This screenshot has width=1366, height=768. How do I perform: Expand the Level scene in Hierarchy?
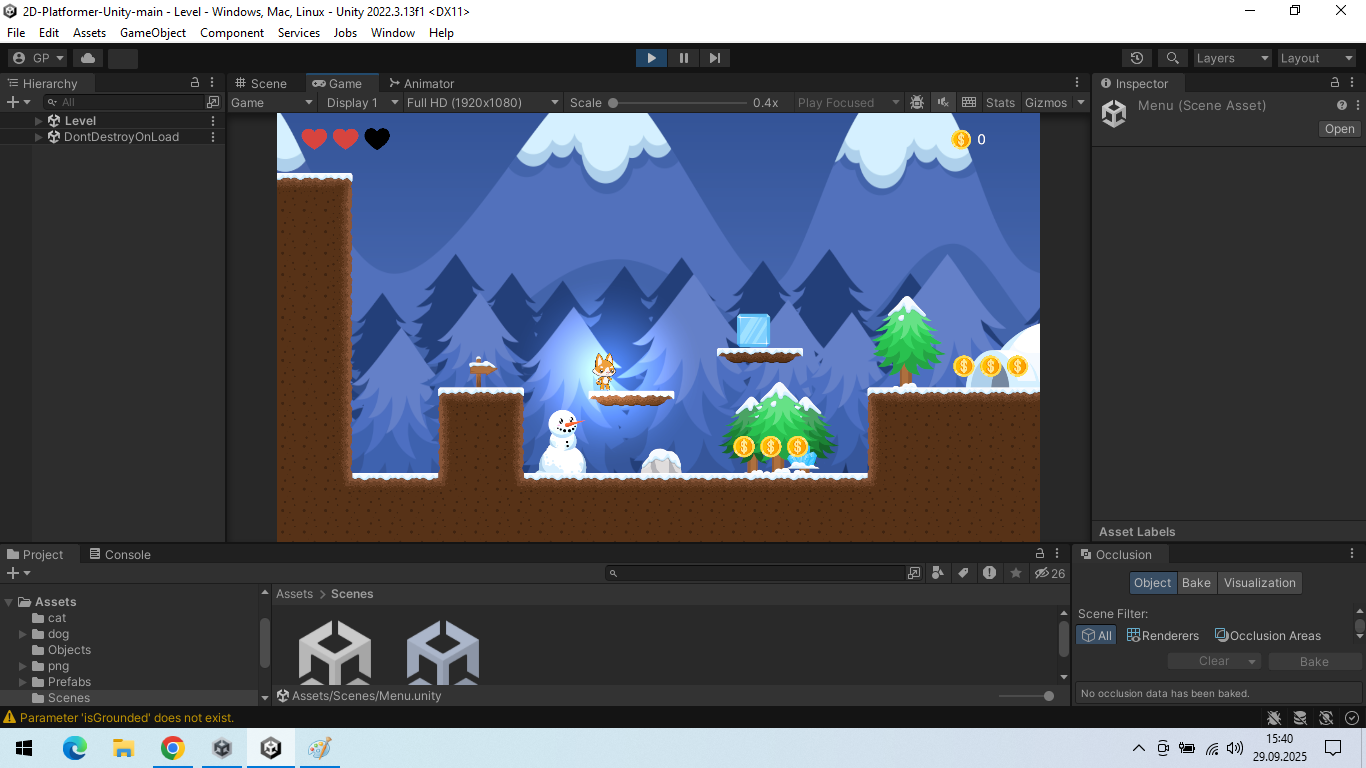pos(39,121)
